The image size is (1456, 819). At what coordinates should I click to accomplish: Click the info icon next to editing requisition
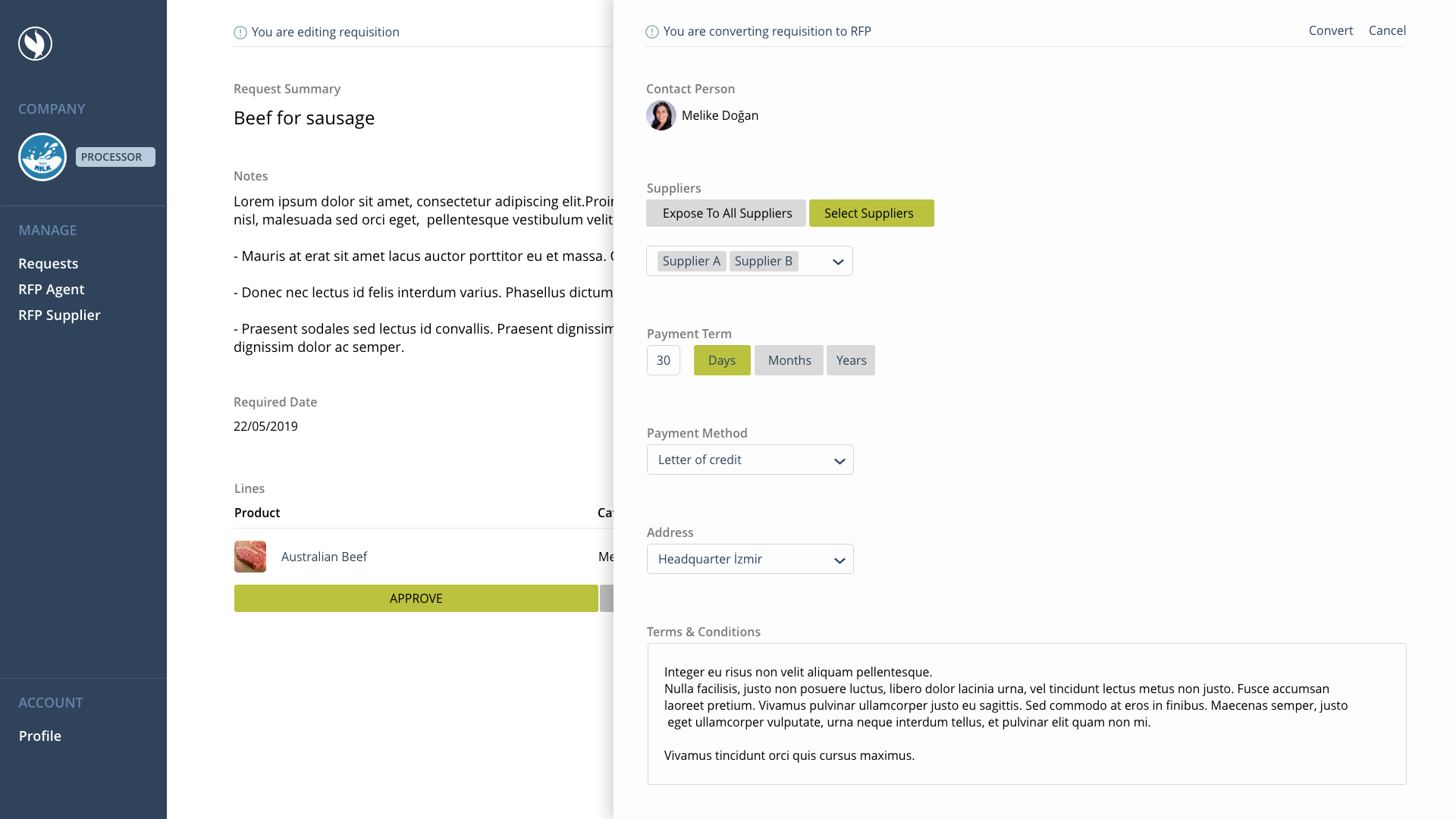(x=240, y=31)
